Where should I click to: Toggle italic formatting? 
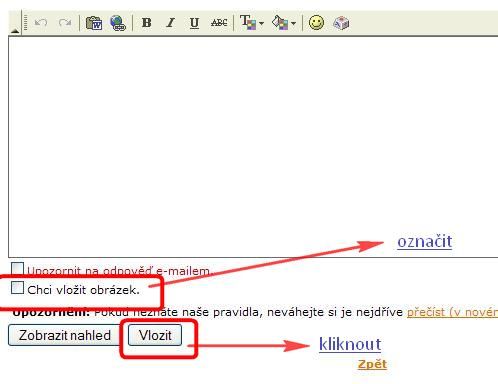pyautogui.click(x=170, y=23)
